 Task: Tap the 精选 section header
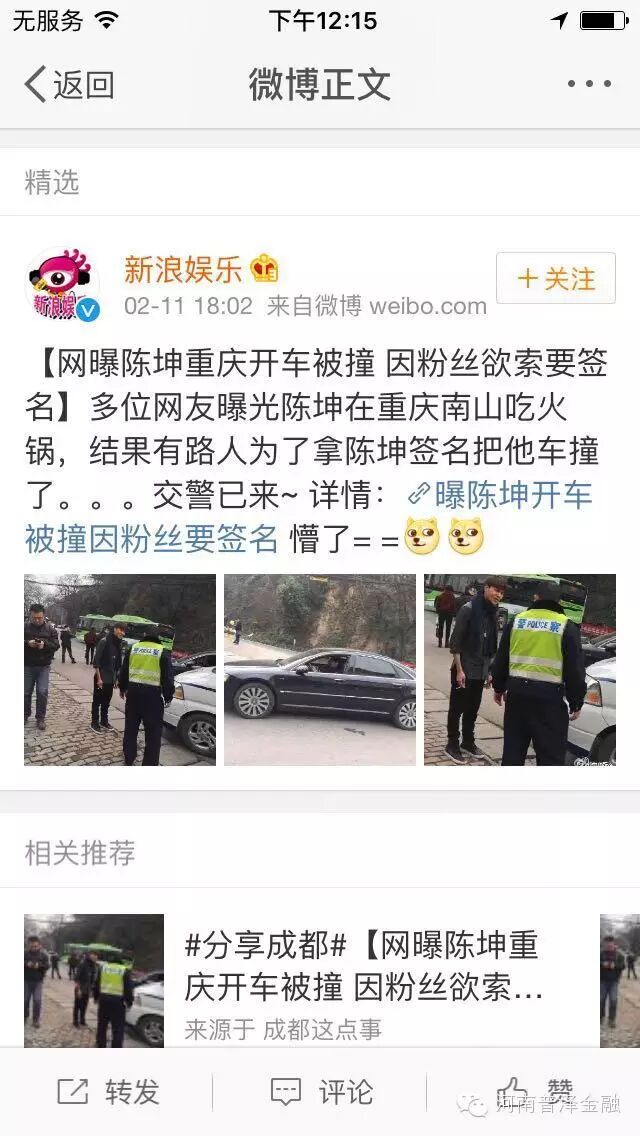pos(52,182)
